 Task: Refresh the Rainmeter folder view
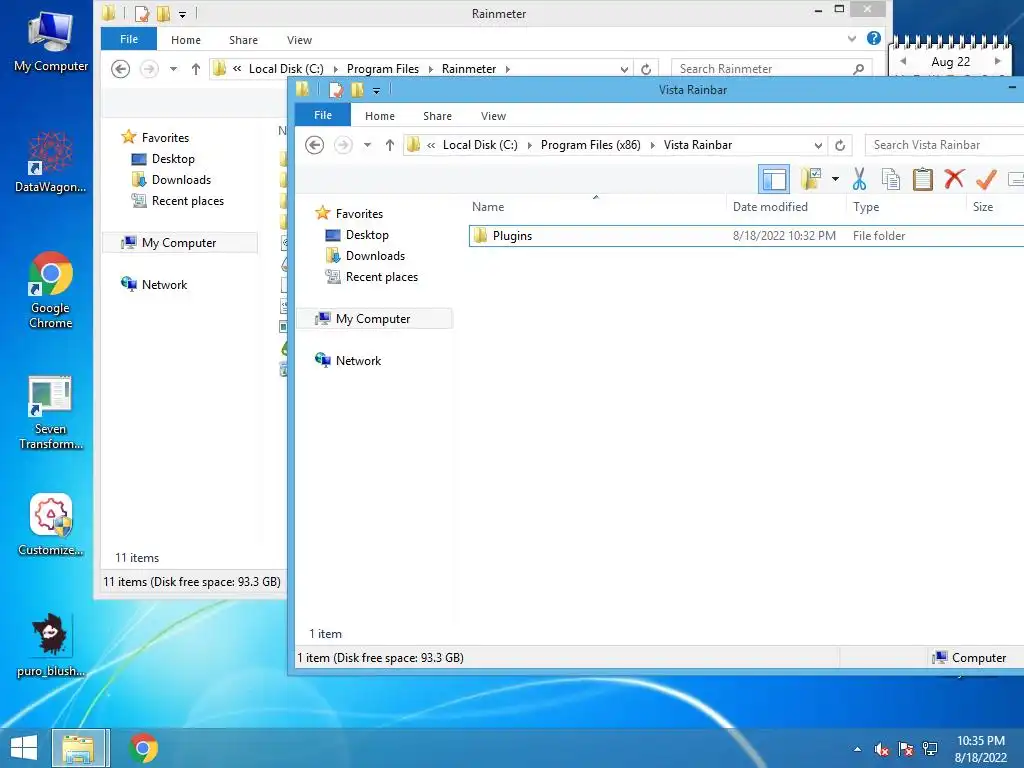pyautogui.click(x=646, y=69)
